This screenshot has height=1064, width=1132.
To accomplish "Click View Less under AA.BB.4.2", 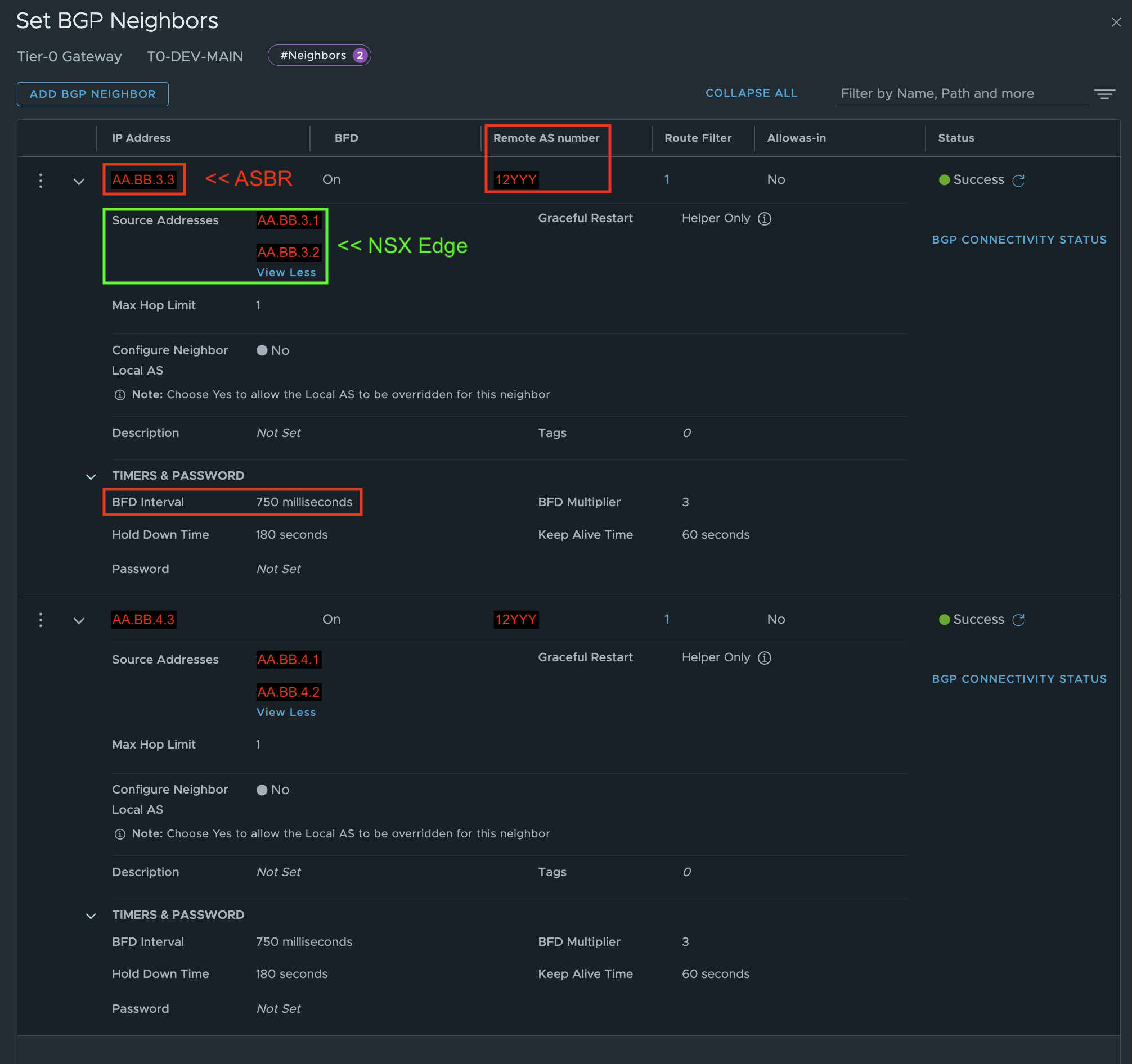I will pos(286,712).
